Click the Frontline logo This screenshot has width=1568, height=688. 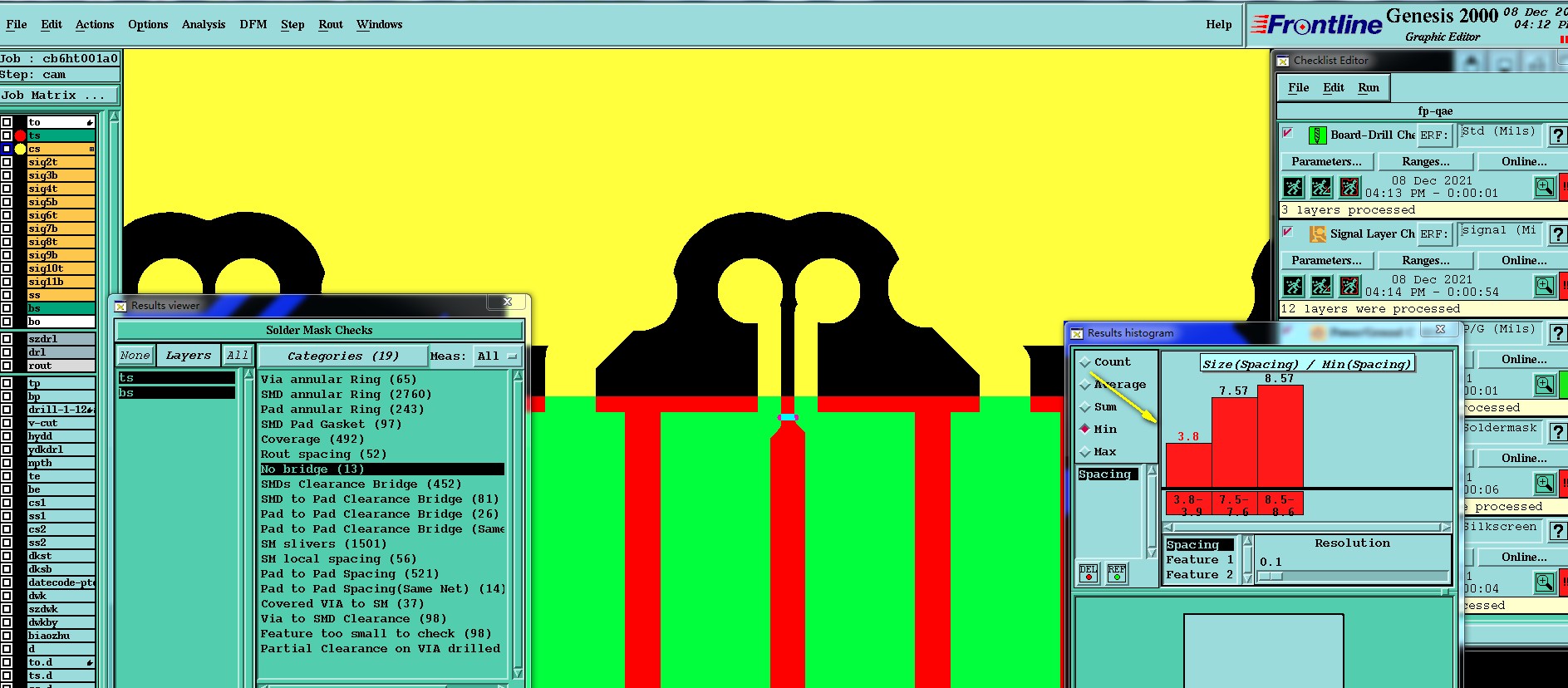[1317, 25]
